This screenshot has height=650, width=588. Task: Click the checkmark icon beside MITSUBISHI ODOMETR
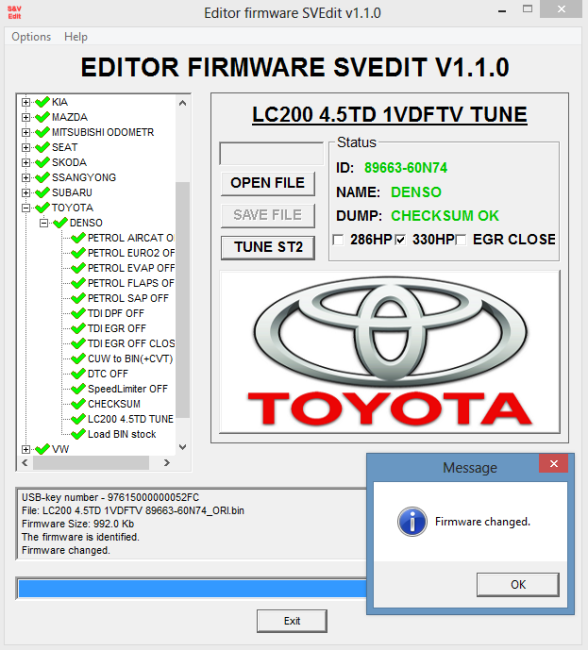42,132
